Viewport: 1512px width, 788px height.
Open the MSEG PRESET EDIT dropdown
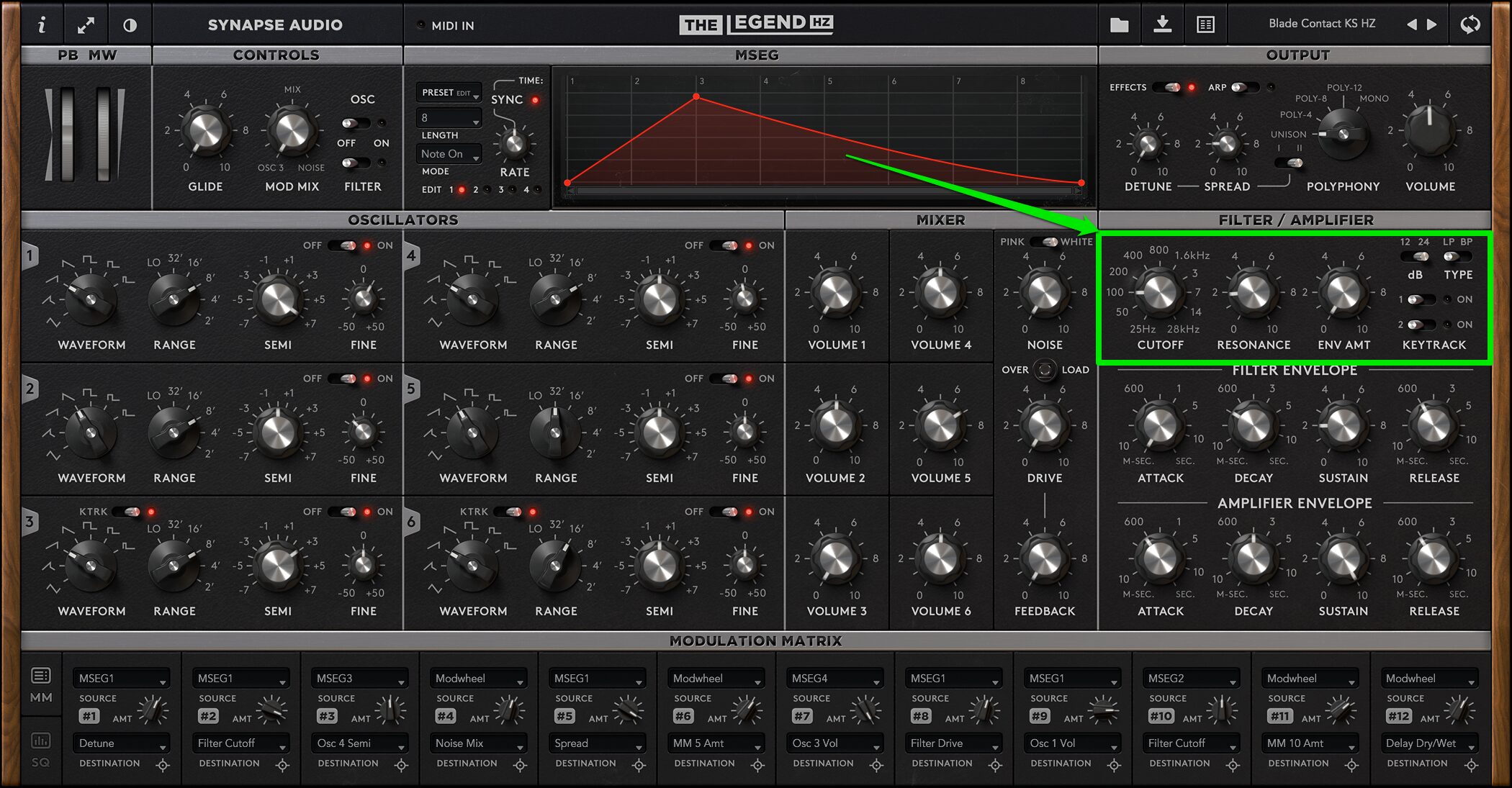point(449,93)
